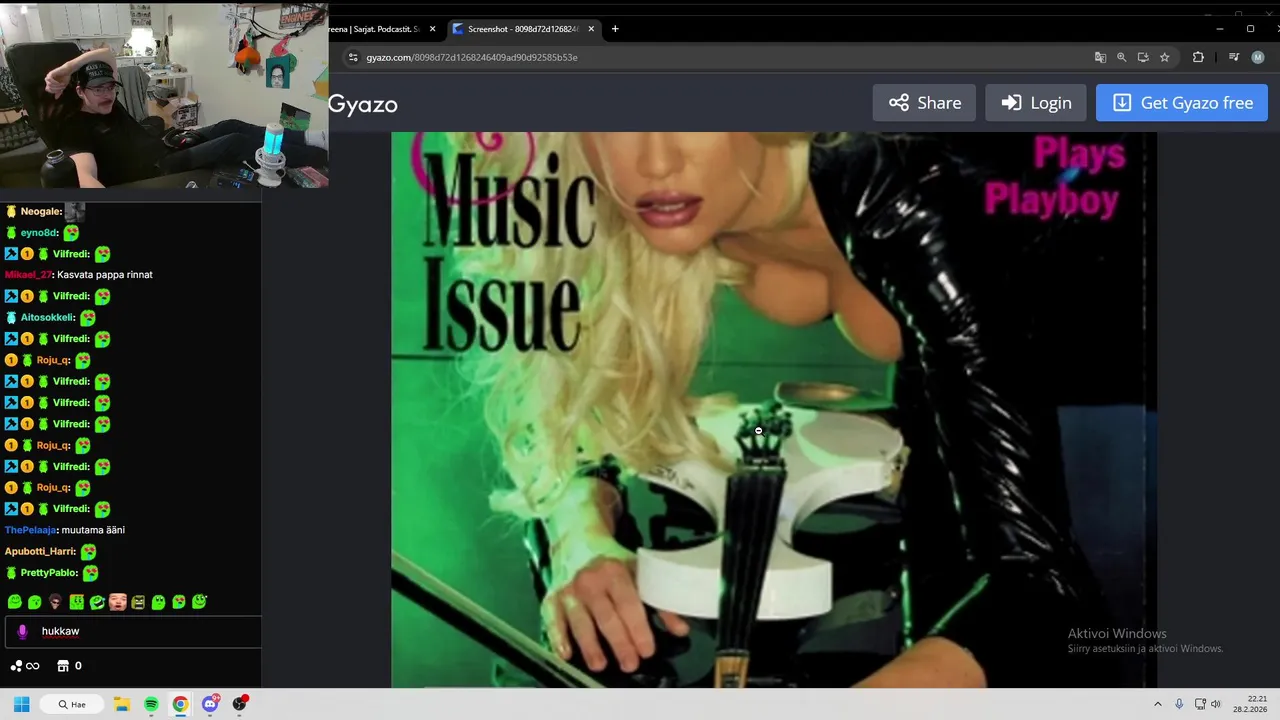Select the last green emote in emote row
This screenshot has height=720, width=1280.
click(199, 602)
